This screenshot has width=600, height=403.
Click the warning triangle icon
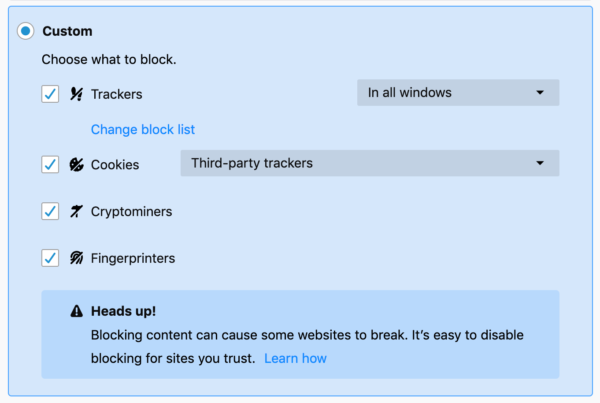click(77, 312)
